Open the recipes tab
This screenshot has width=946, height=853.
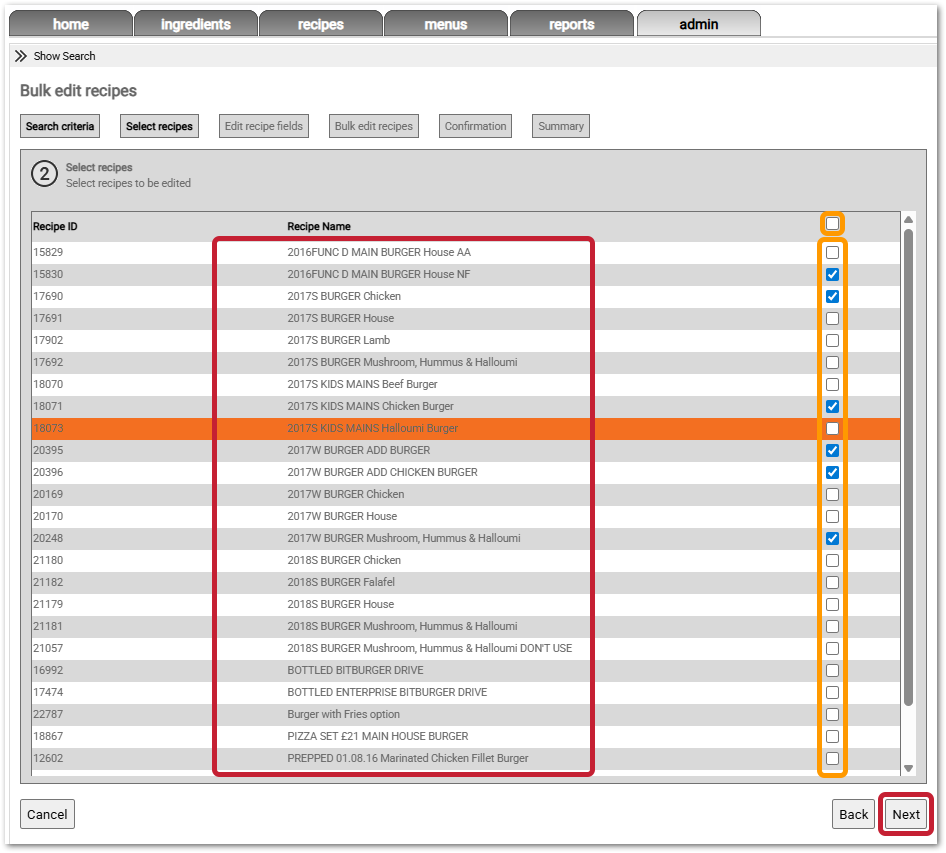pyautogui.click(x=320, y=24)
